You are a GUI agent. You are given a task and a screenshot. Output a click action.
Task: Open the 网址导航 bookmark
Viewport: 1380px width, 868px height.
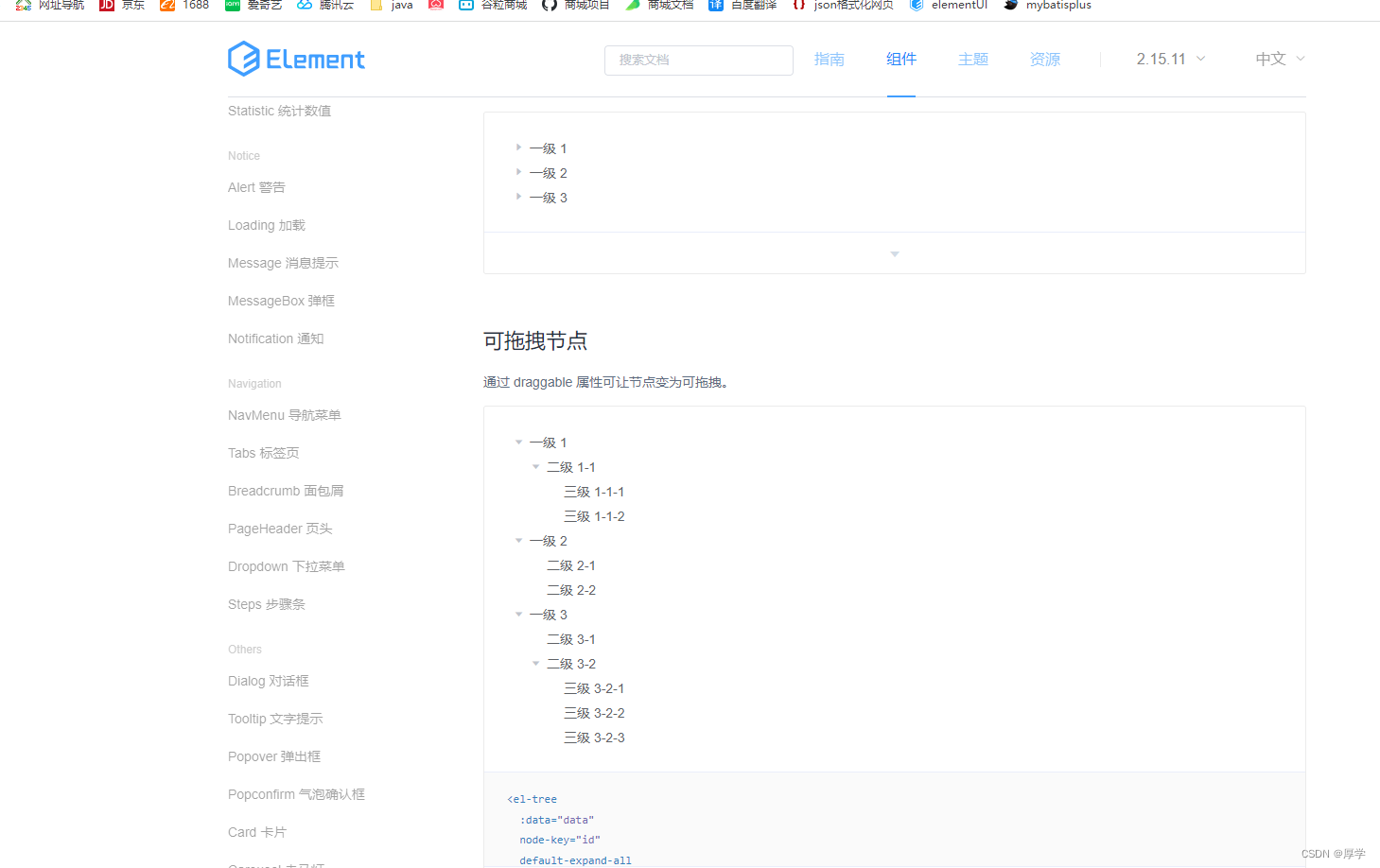click(x=50, y=5)
